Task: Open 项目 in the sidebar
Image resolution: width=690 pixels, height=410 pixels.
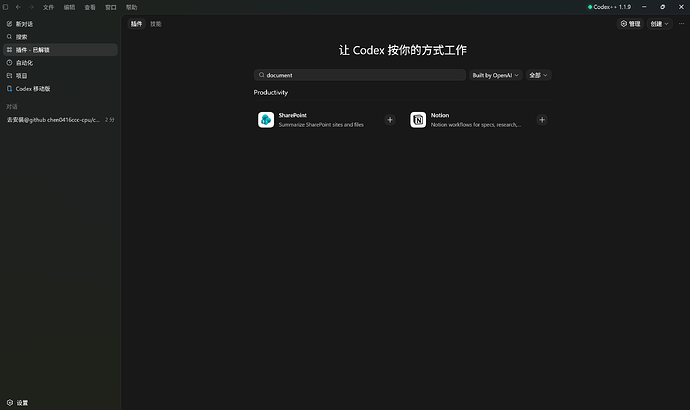Action: 60,76
